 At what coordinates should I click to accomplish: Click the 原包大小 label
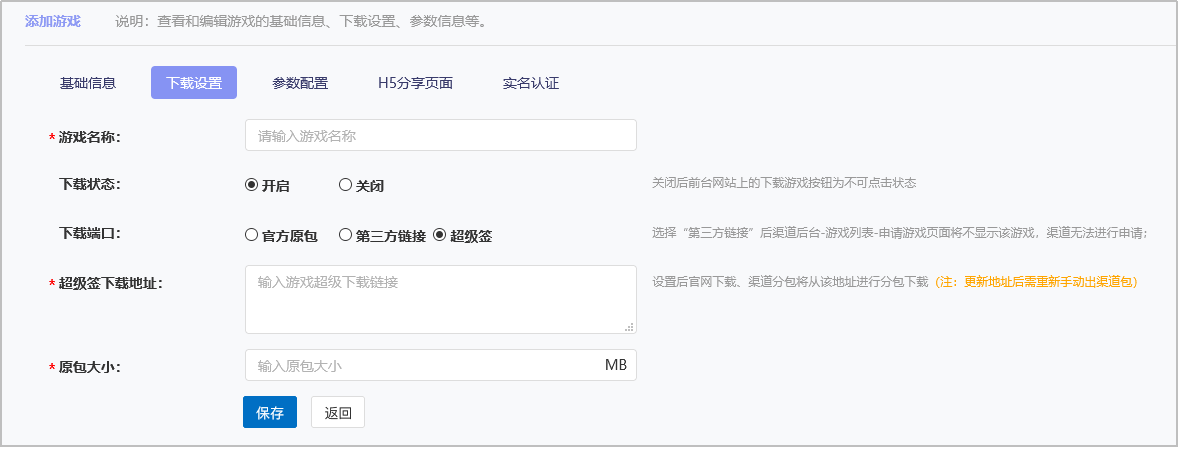[x=90, y=368]
